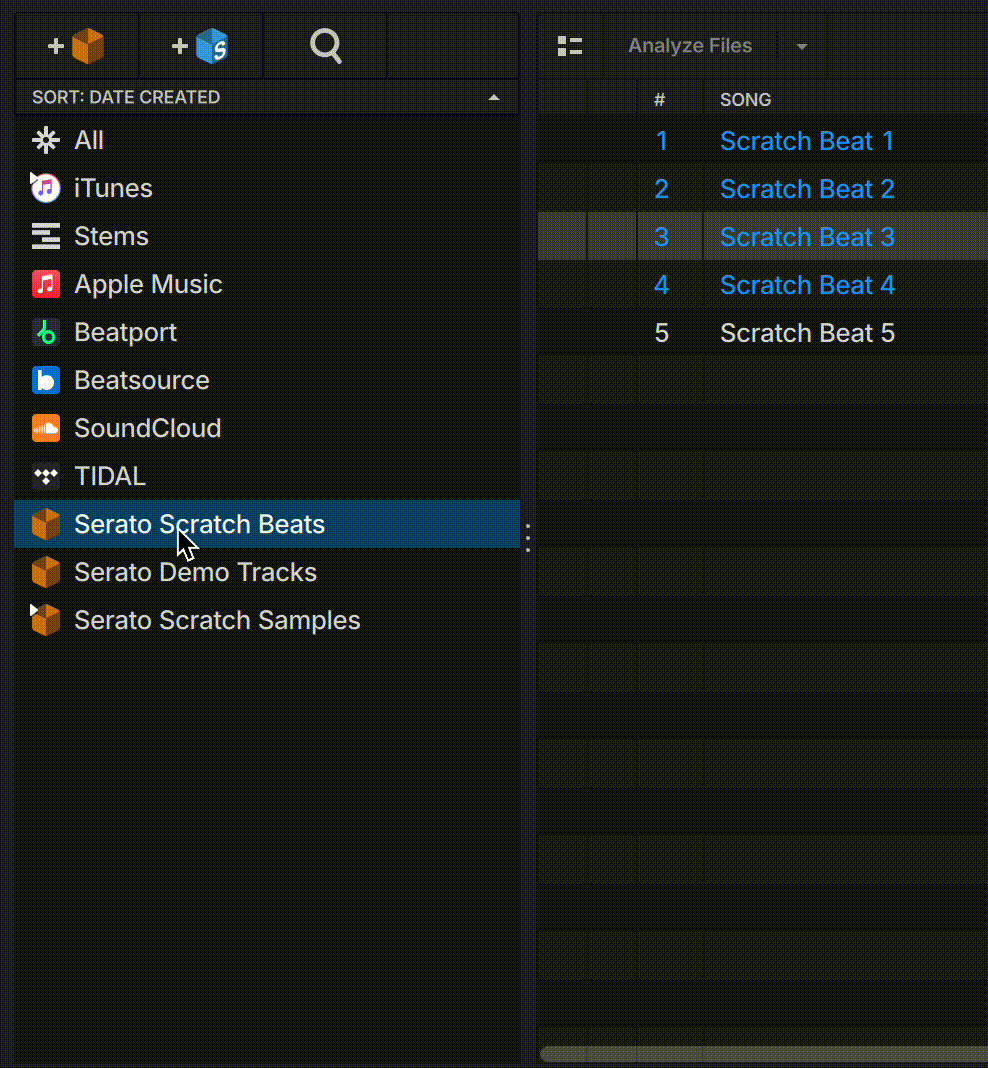Sort by the SONG column header
The image size is (988, 1068).
pos(746,99)
